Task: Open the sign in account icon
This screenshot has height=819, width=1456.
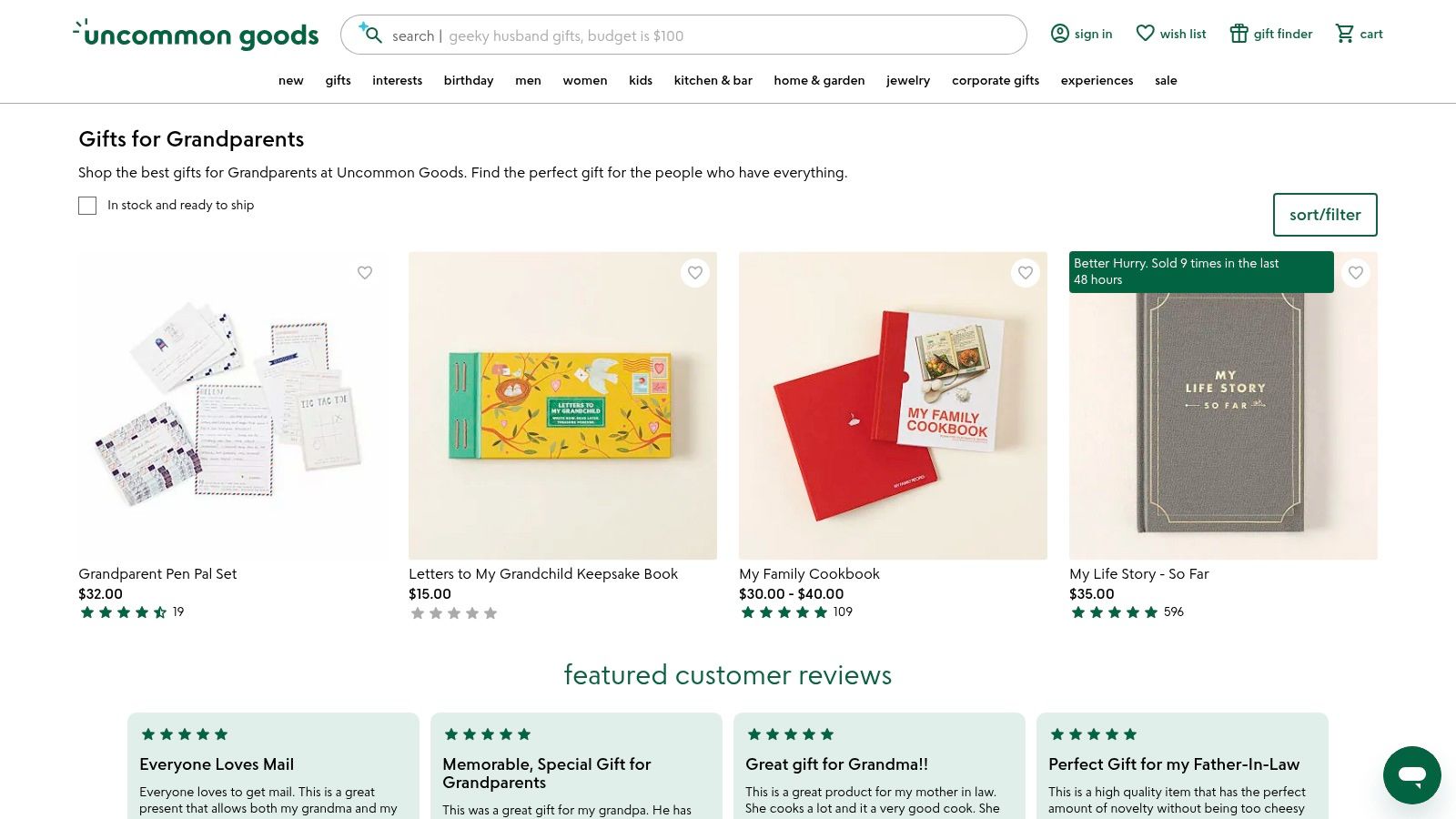Action: click(x=1060, y=34)
